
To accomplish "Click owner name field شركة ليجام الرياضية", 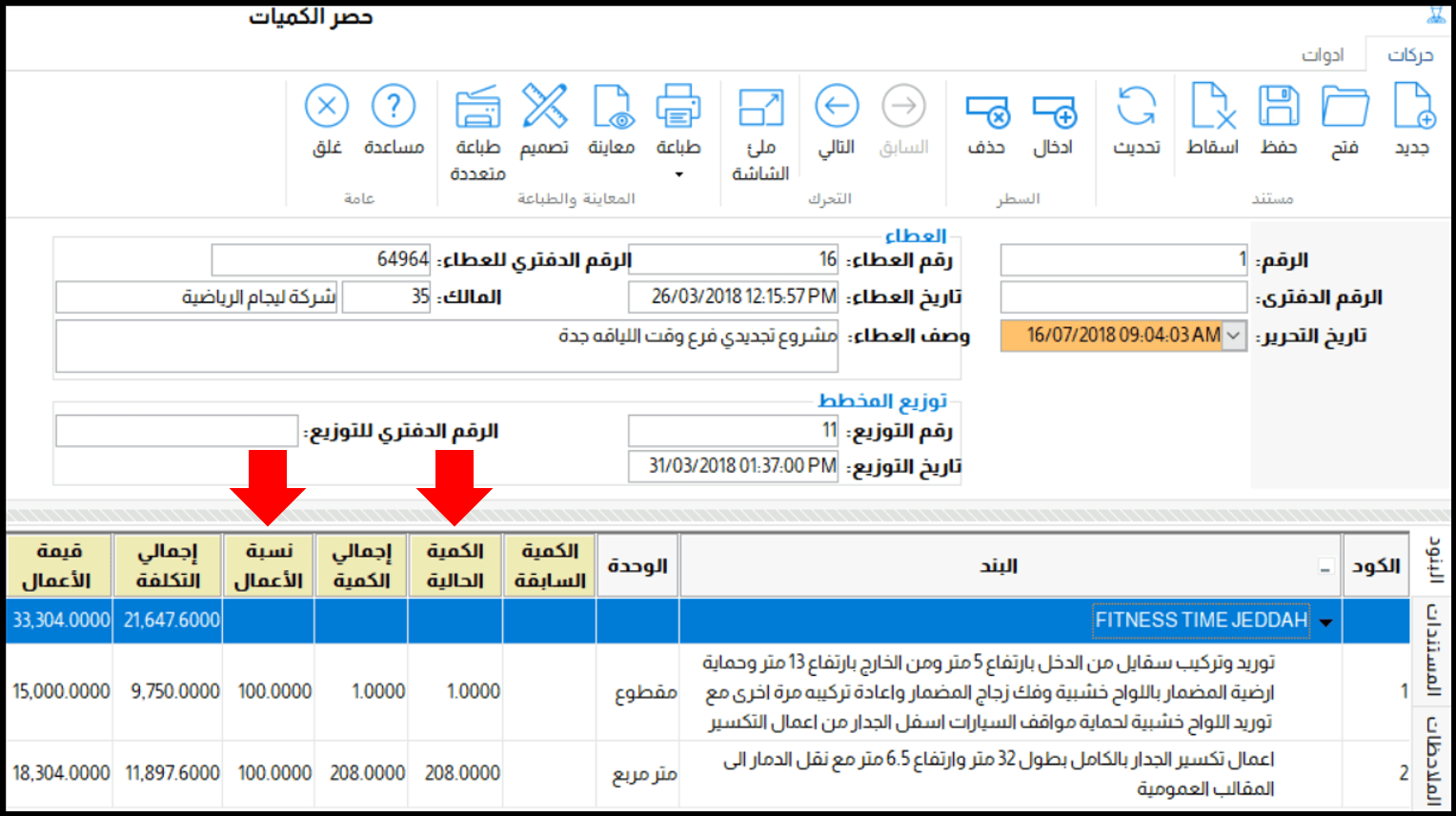I will 196,297.
